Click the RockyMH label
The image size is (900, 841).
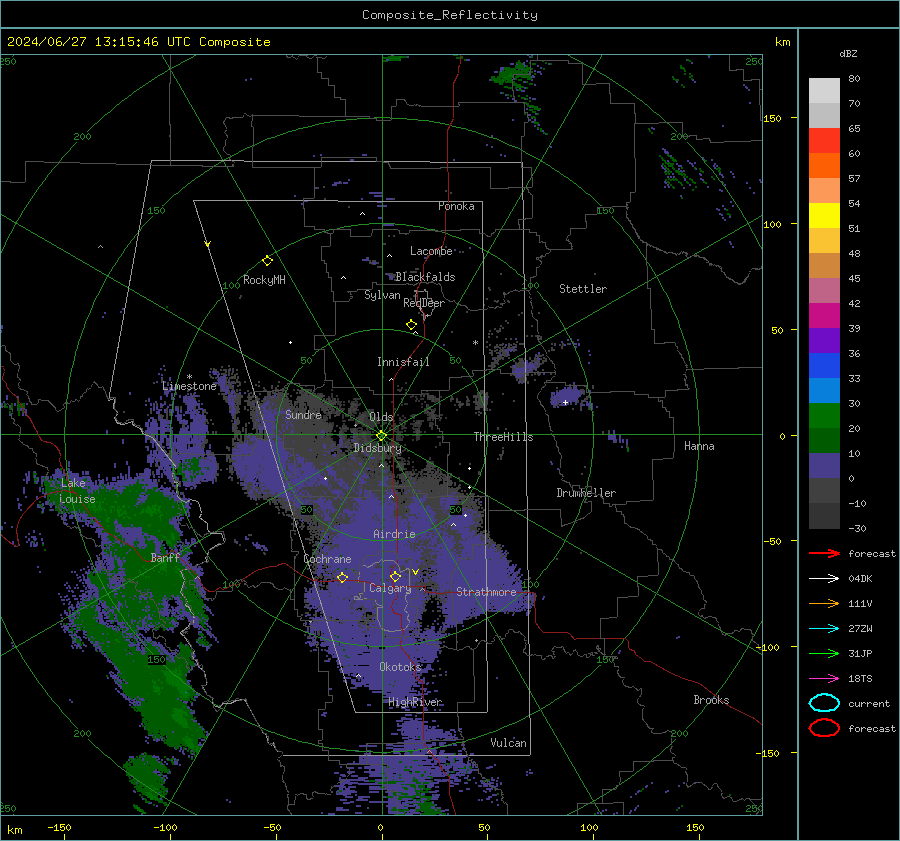point(264,280)
